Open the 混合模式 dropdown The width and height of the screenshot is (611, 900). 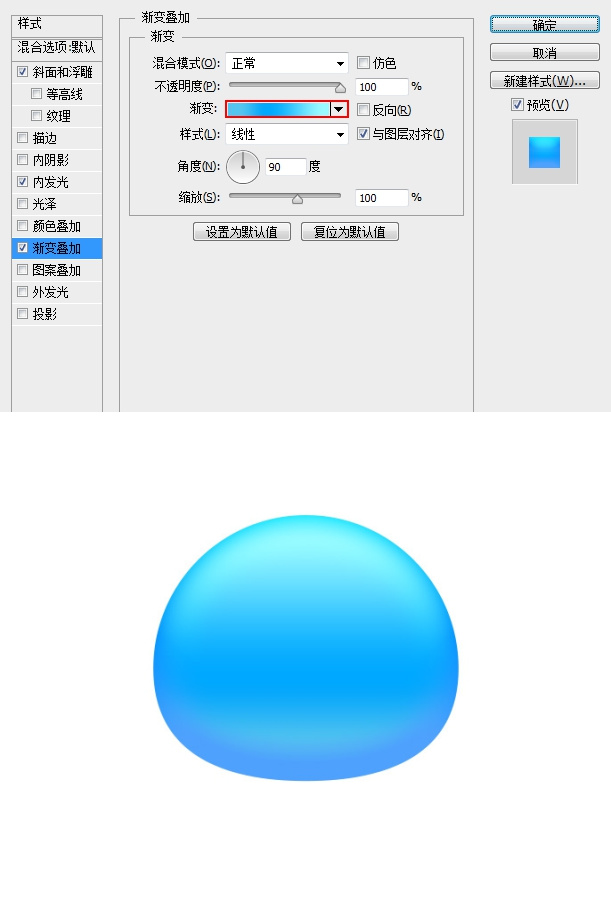pos(287,63)
